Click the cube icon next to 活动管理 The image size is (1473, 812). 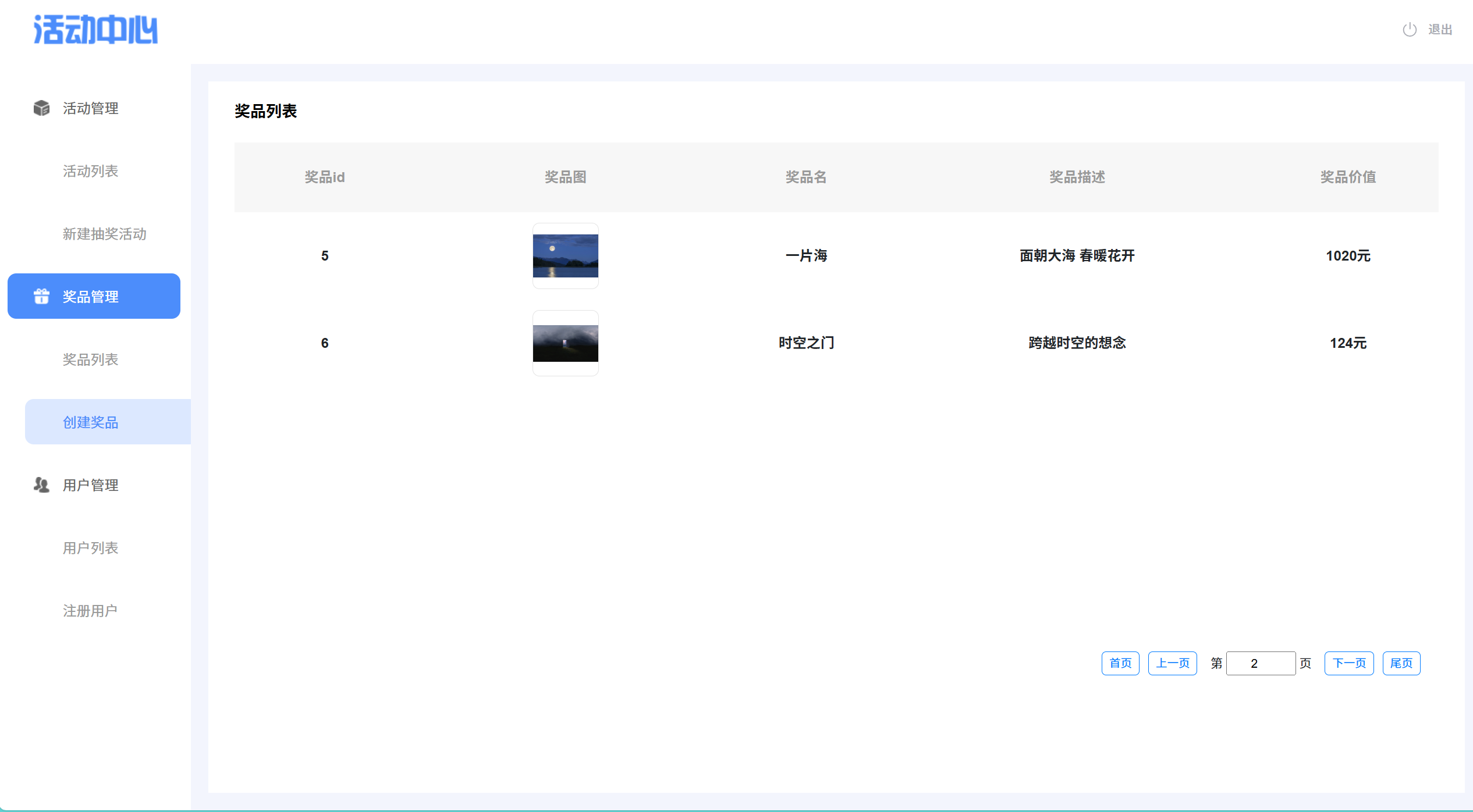point(41,108)
